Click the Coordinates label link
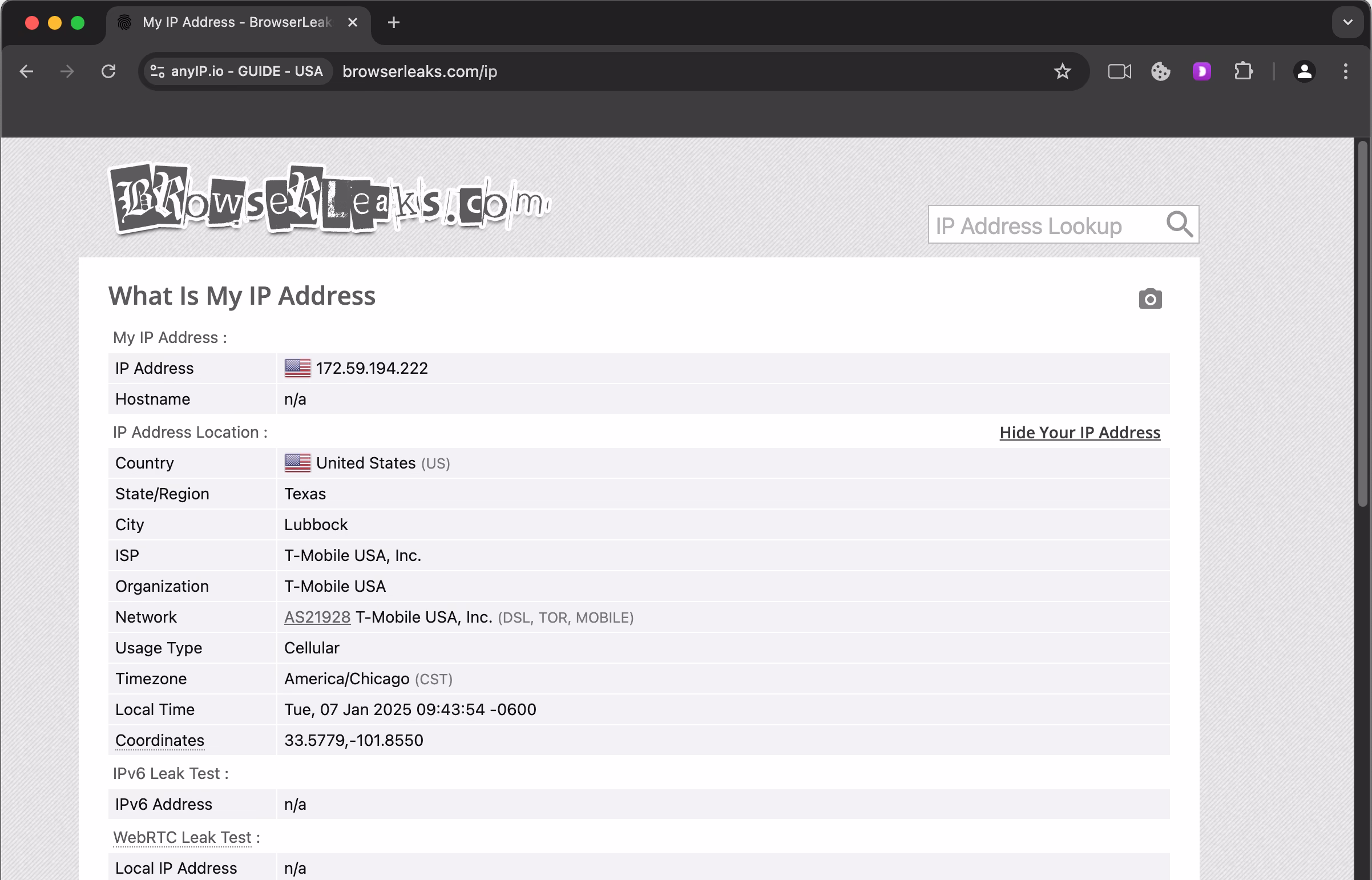 (x=159, y=741)
